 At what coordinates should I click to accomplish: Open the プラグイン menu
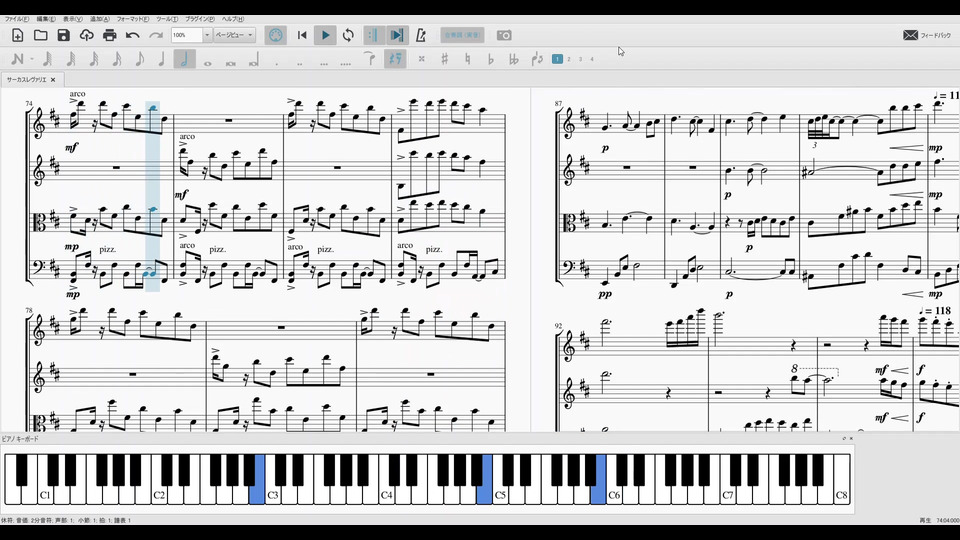click(x=200, y=19)
